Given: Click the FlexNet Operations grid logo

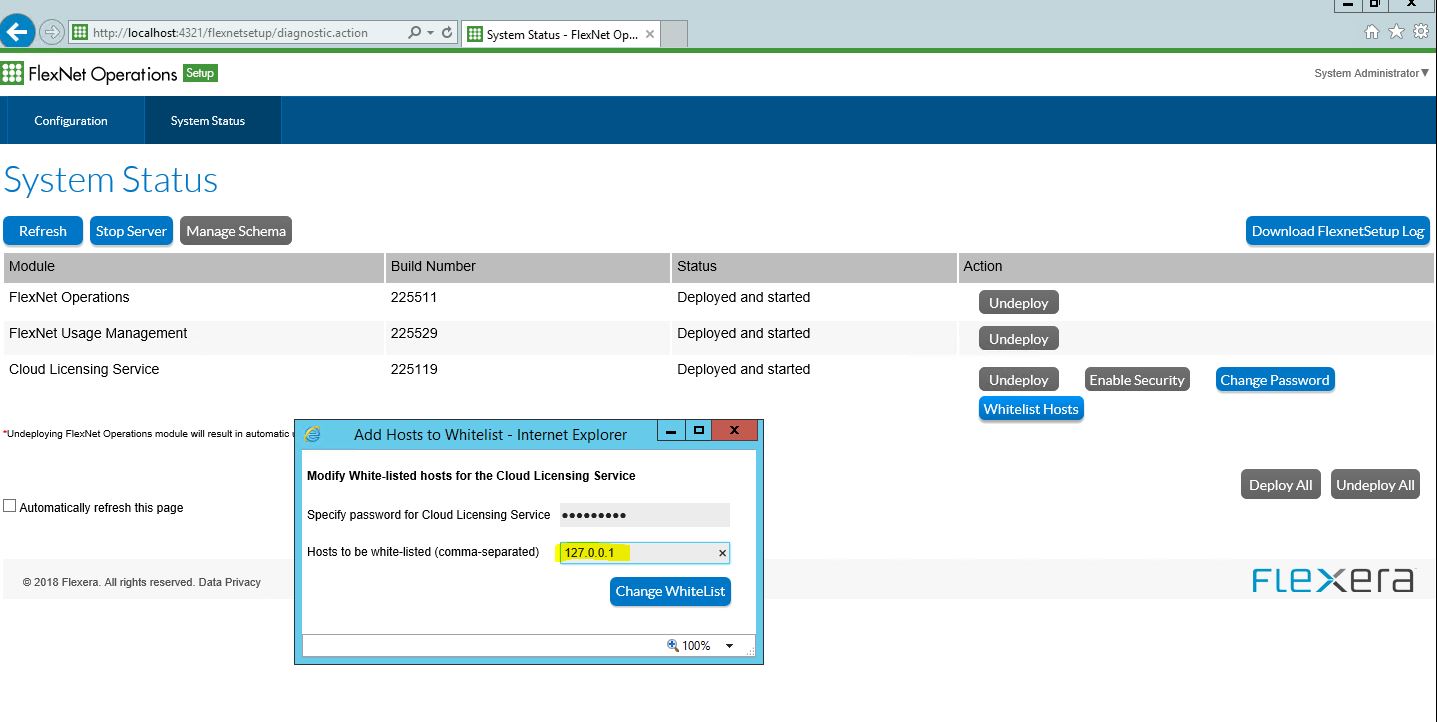Looking at the screenshot, I should click(12, 73).
